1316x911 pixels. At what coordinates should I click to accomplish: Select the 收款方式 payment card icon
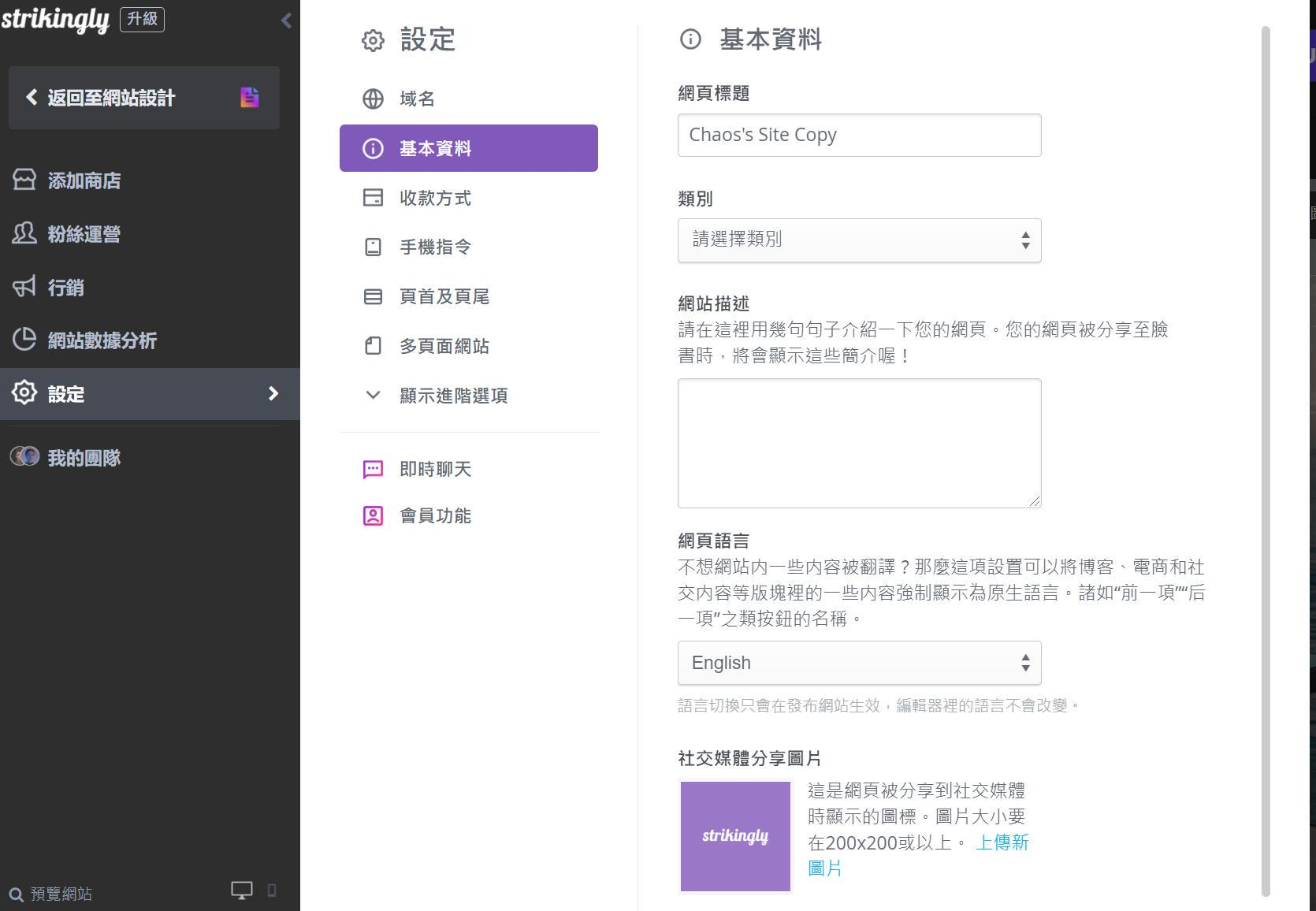[372, 198]
